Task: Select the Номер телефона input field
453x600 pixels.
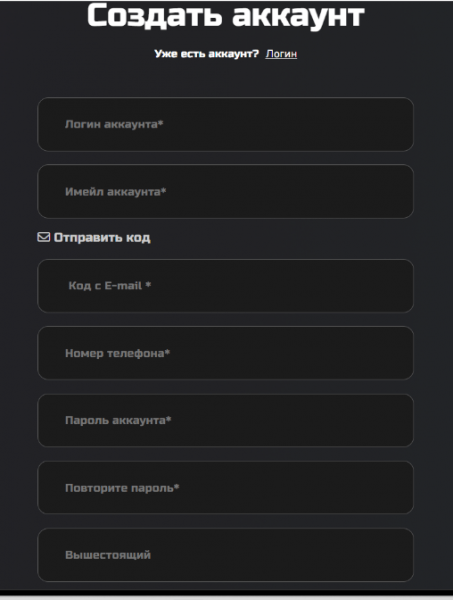Action: coord(225,353)
